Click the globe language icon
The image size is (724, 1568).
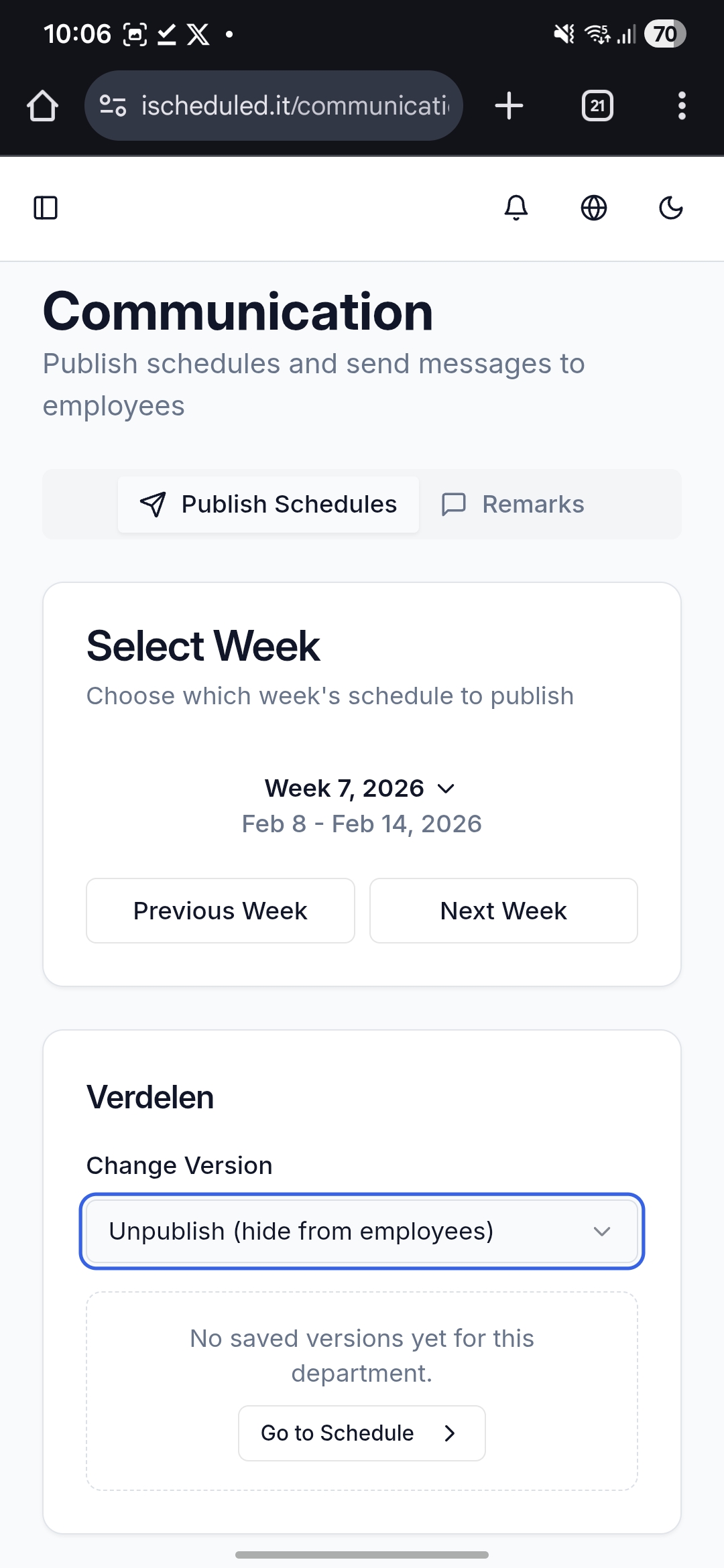click(x=593, y=208)
